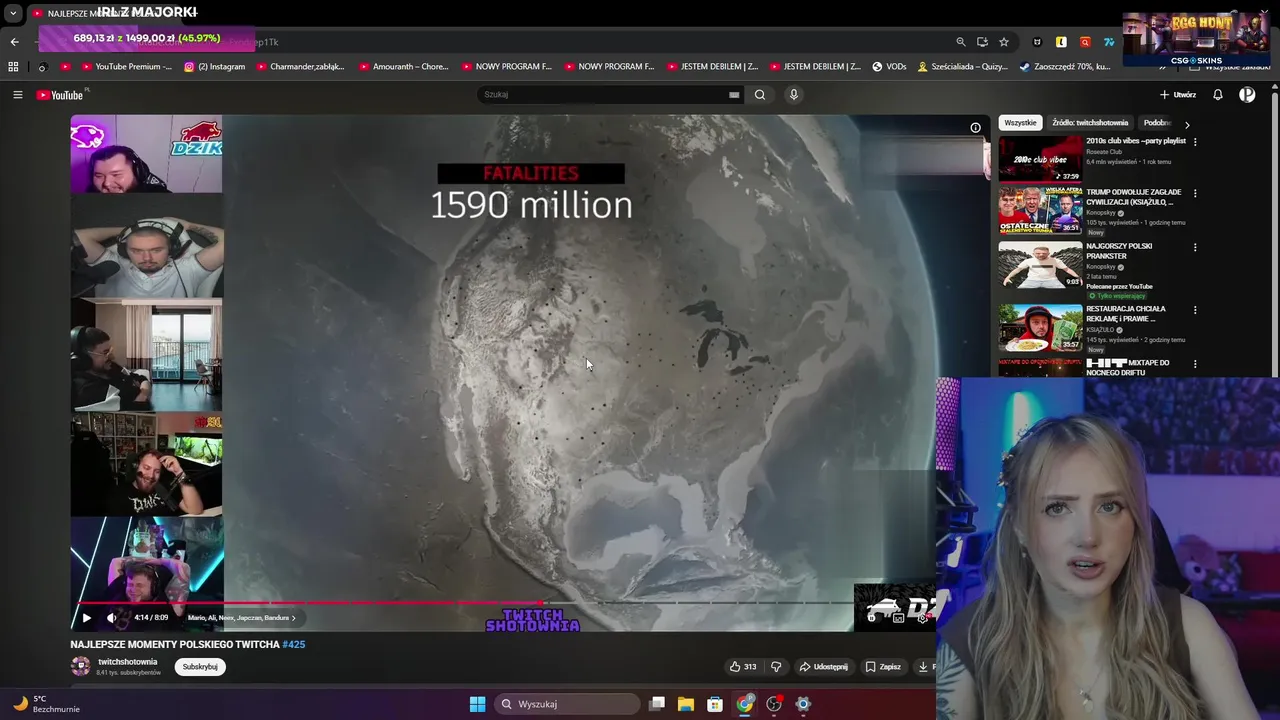Select the Wszystkie filter chip
The image size is (1280, 720).
click(x=1020, y=123)
